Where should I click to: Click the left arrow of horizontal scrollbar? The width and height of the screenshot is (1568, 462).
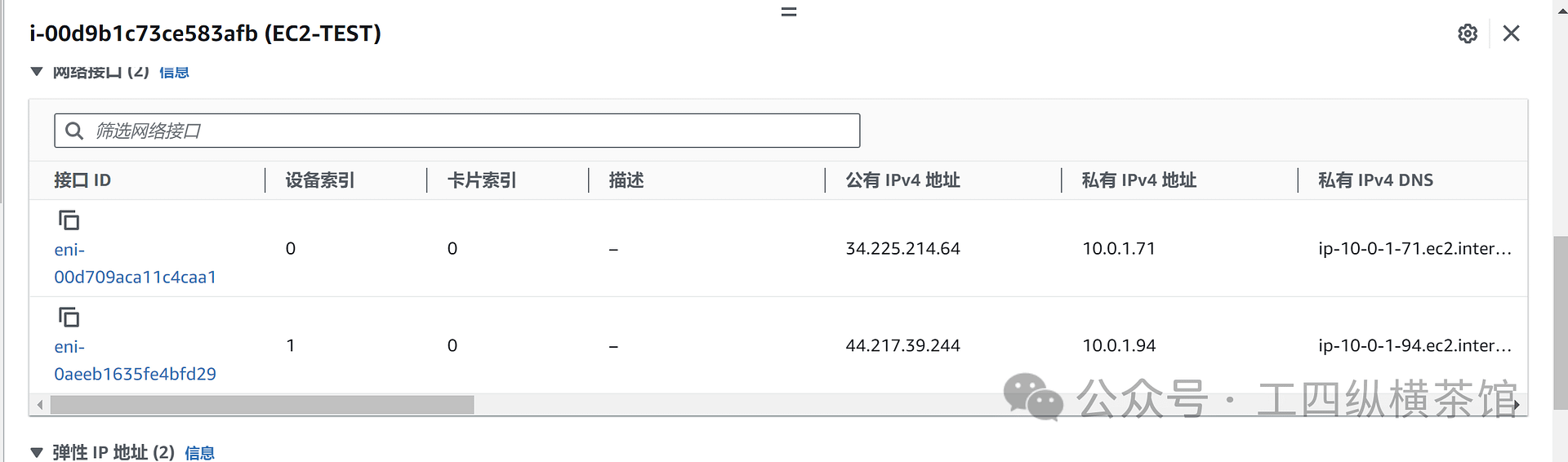coord(39,405)
